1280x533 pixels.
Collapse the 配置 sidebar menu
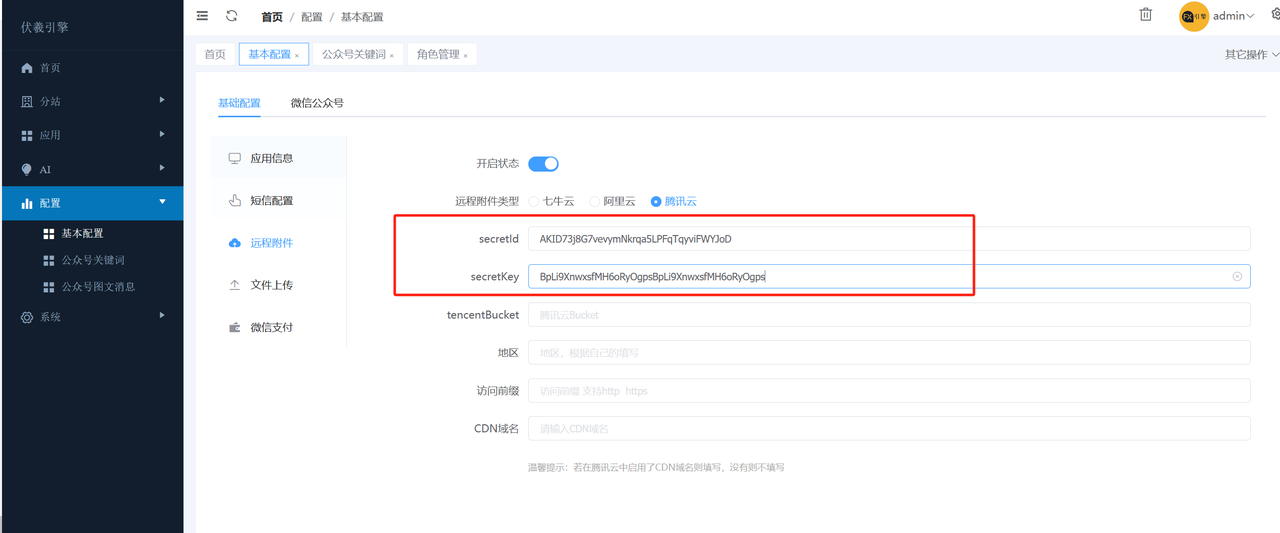pos(162,202)
